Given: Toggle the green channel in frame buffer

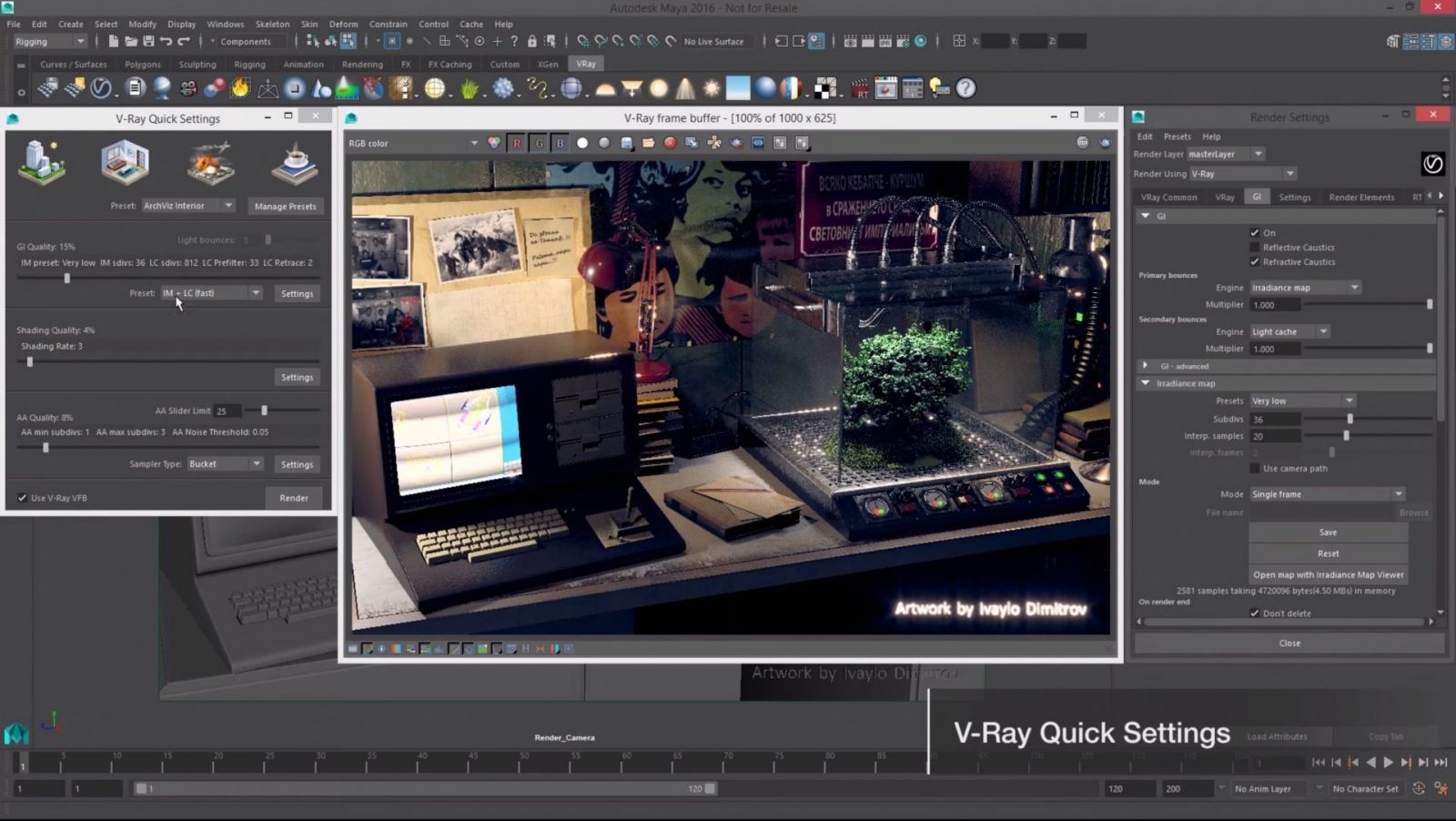Looking at the screenshot, I should [539, 143].
